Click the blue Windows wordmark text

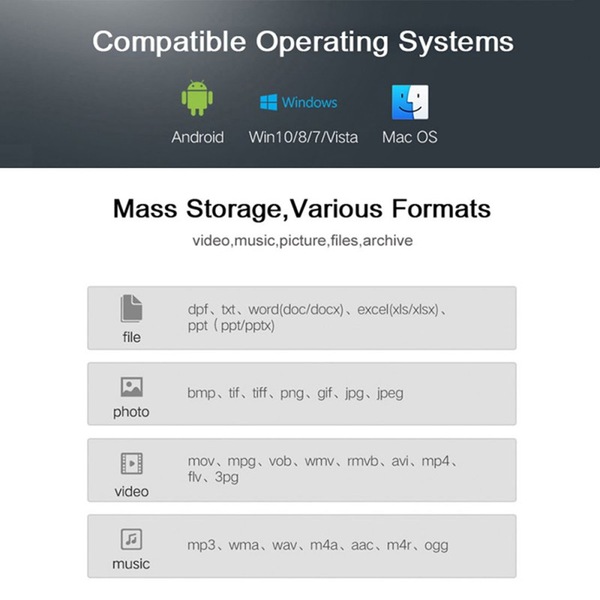coord(309,103)
